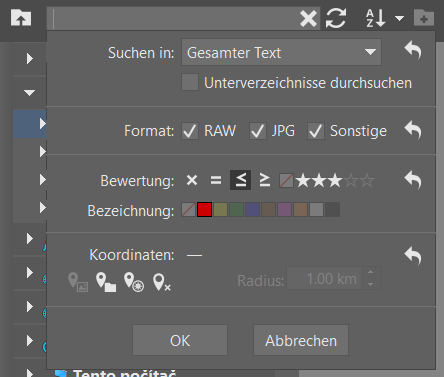Expand the highlighted blue tree item
This screenshot has height=377, width=444.
coord(42,123)
